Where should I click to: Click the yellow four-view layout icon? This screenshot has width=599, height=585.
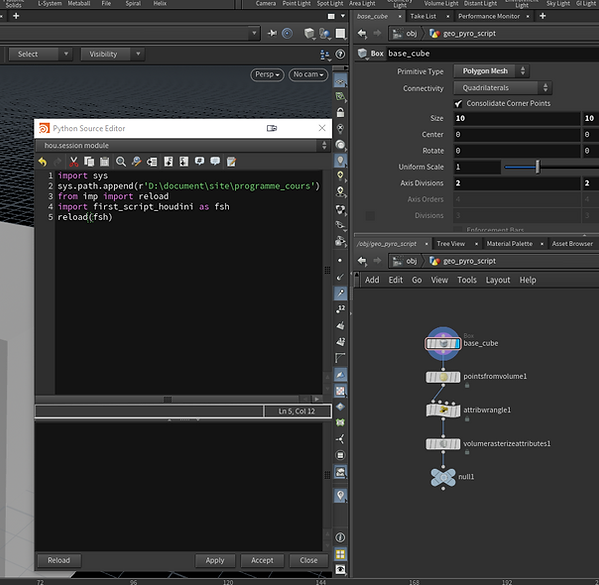(340, 554)
